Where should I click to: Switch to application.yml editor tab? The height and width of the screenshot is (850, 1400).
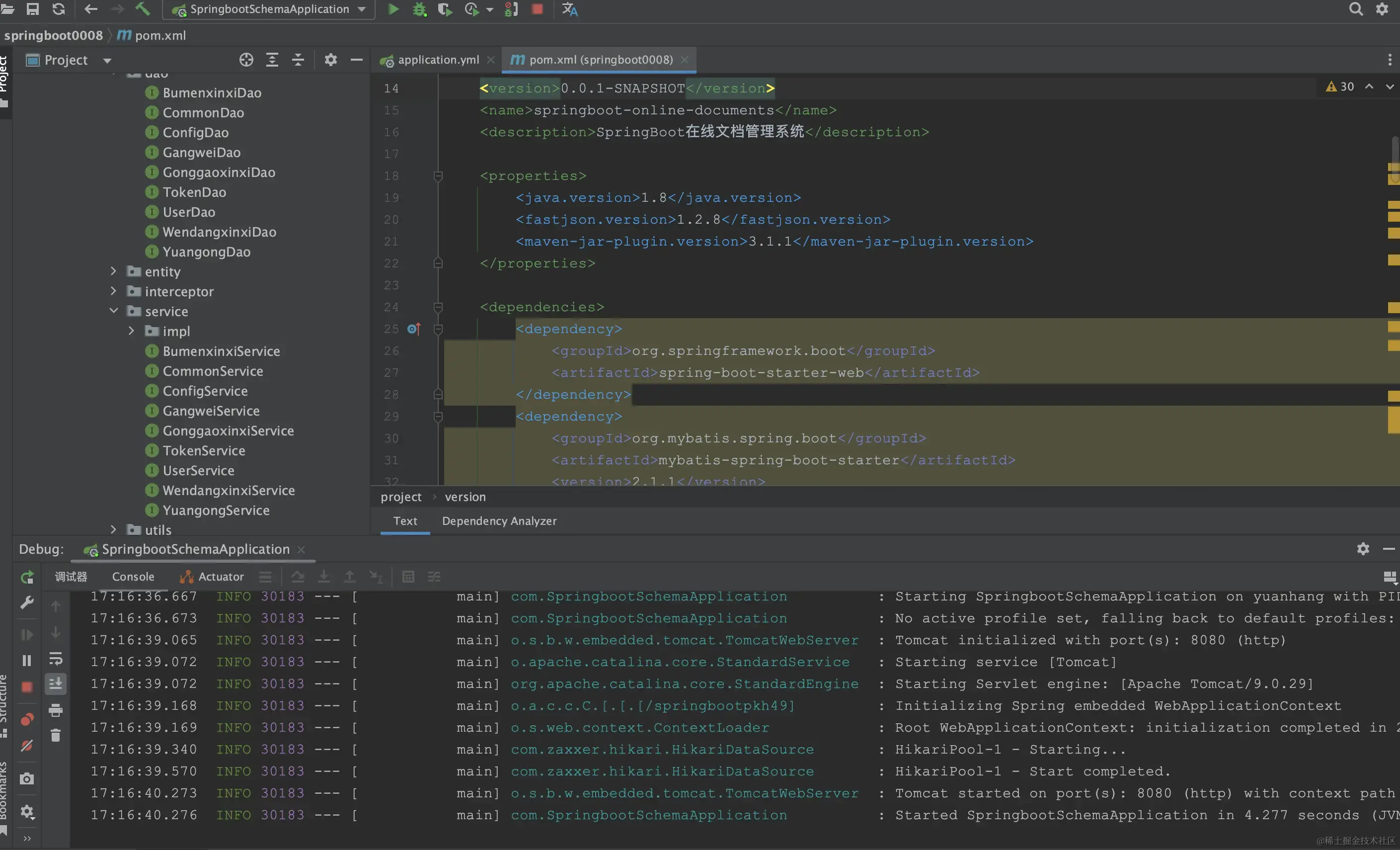[x=438, y=60]
